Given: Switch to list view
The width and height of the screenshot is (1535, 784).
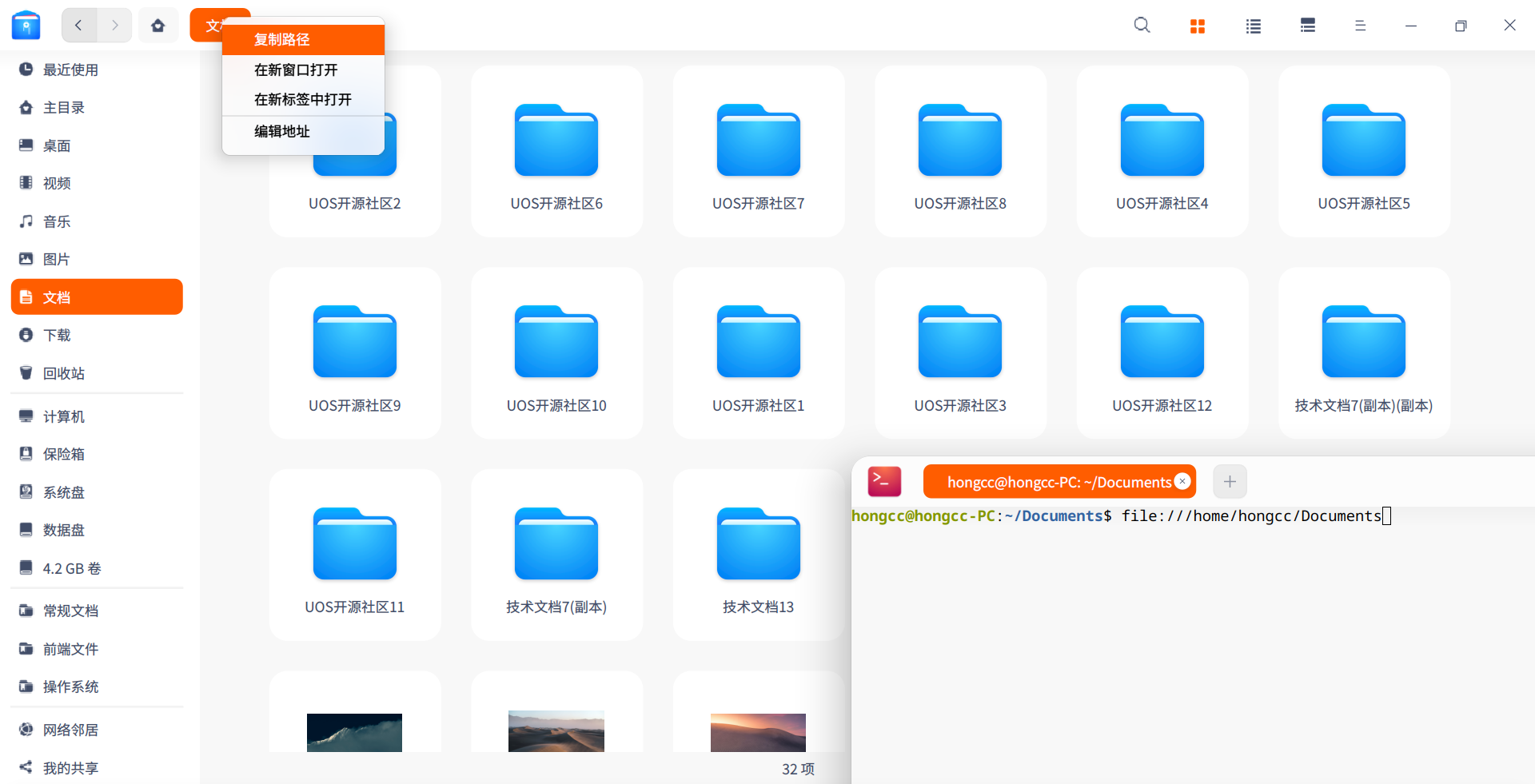Looking at the screenshot, I should pos(1253,26).
